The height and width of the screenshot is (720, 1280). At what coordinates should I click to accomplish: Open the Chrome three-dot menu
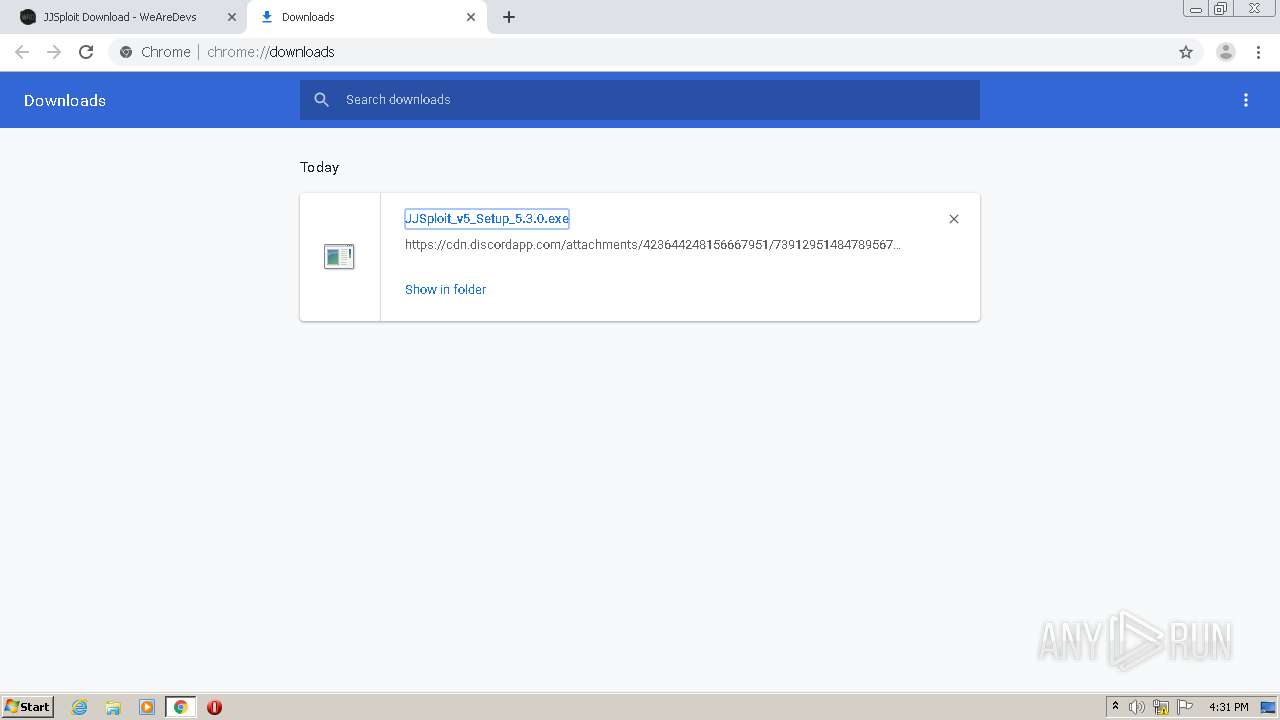1258,52
